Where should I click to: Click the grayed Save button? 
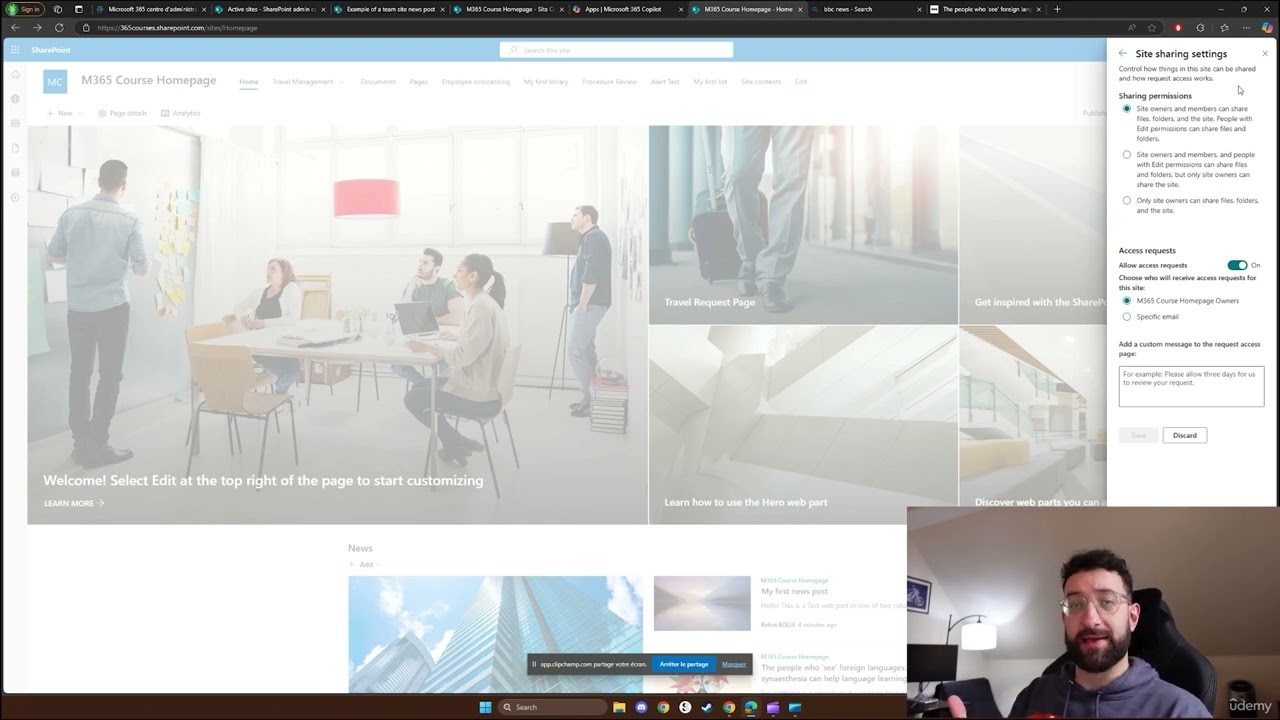coord(1138,435)
